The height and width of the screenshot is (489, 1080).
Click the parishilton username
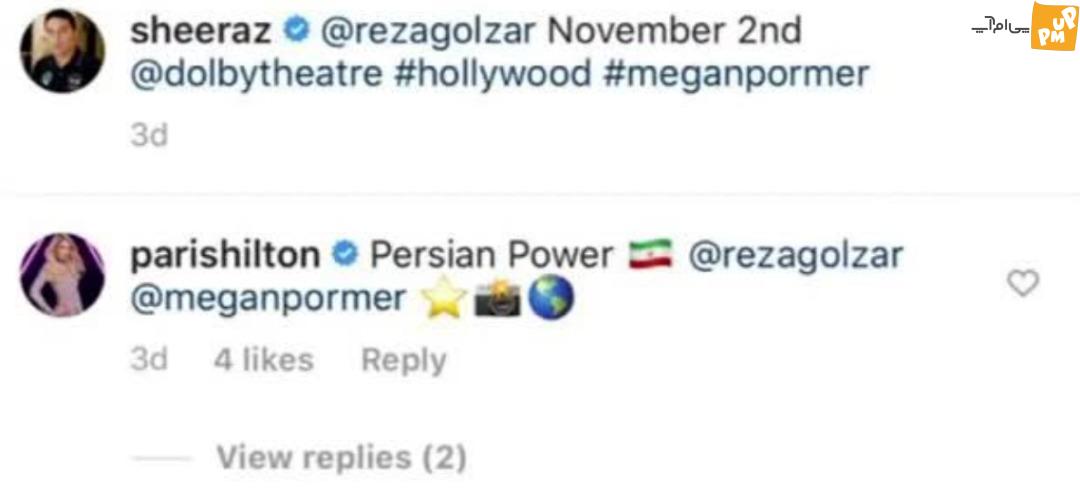(225, 256)
